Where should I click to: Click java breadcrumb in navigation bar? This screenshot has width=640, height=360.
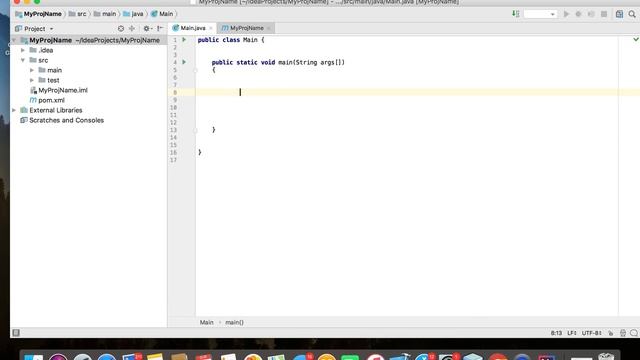[x=133, y=14]
